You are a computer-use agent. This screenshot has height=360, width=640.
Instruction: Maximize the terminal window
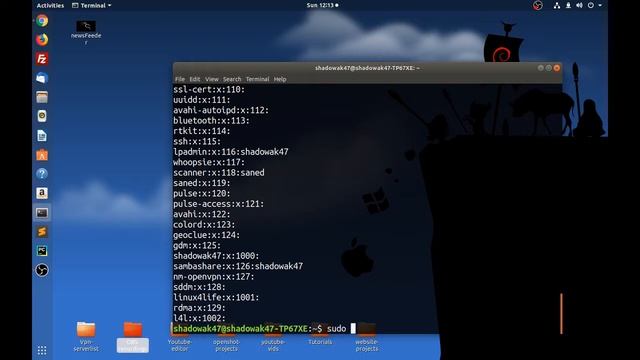pyautogui.click(x=549, y=68)
